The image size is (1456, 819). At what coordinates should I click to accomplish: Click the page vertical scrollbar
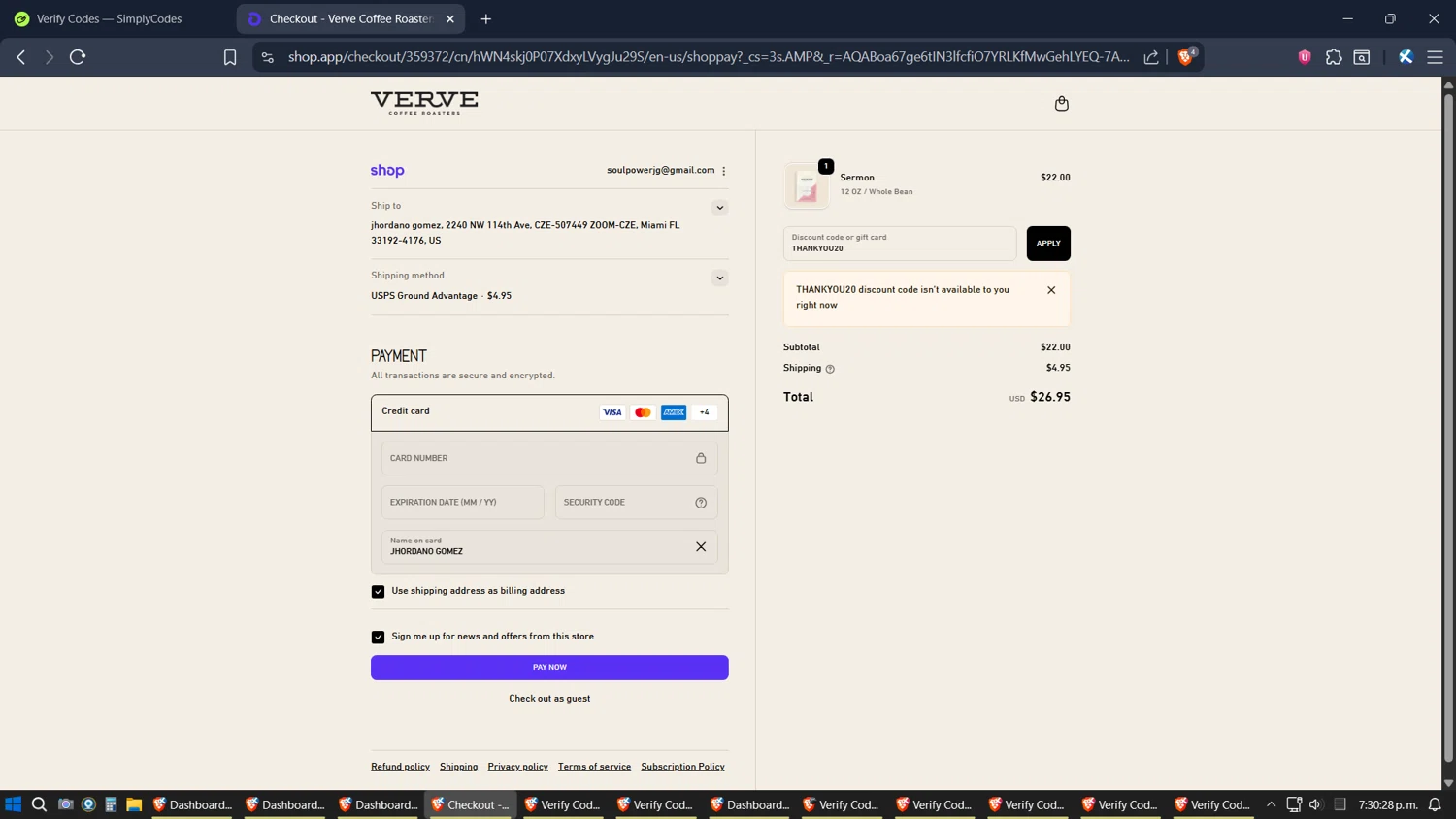[x=1448, y=427]
